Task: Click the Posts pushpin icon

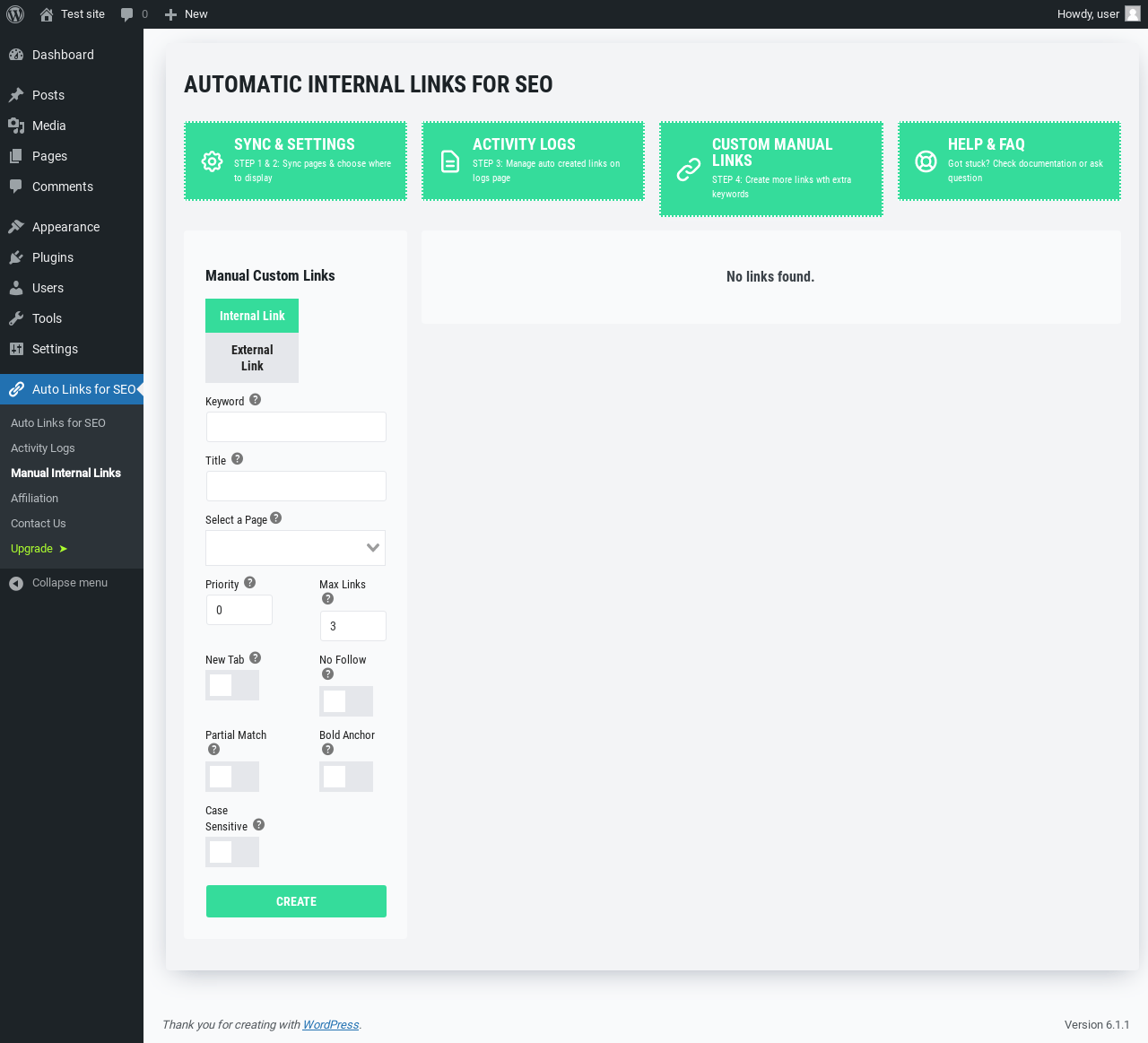Action: (16, 95)
